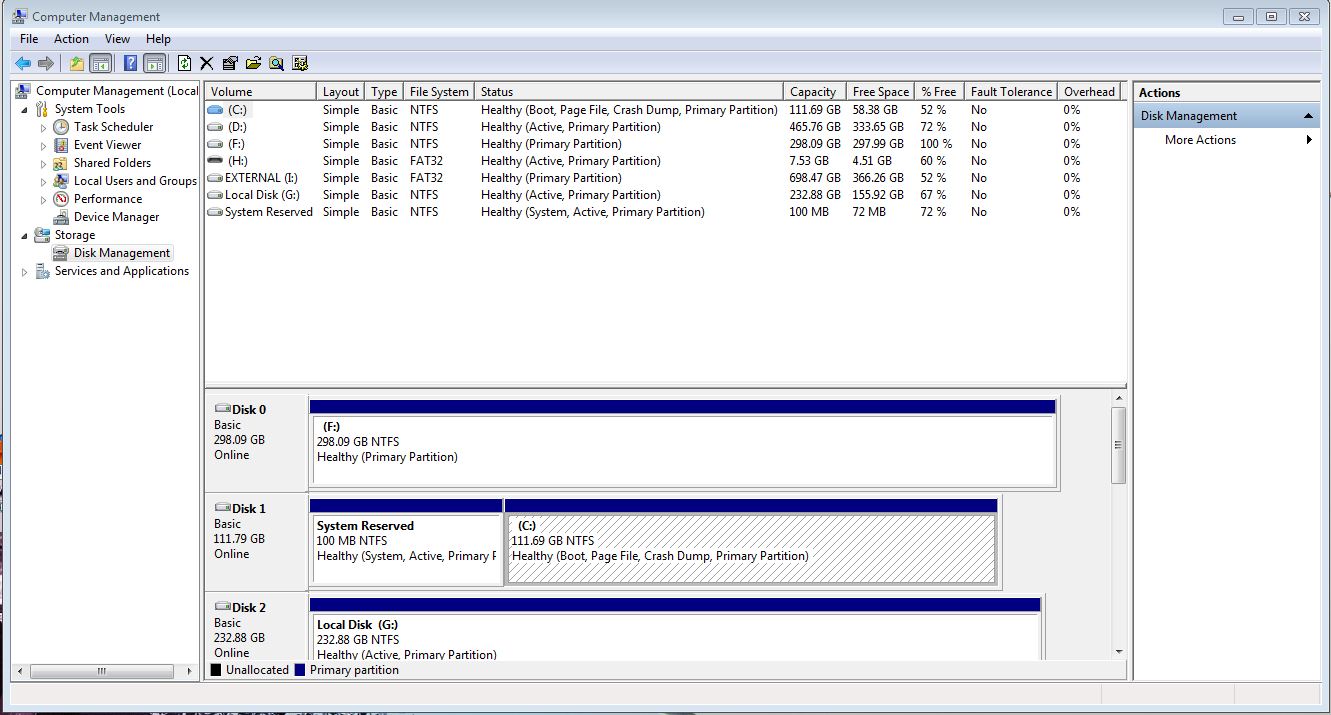This screenshot has height=715, width=1331.
Task: Sort by the Free Space column header
Action: (881, 91)
